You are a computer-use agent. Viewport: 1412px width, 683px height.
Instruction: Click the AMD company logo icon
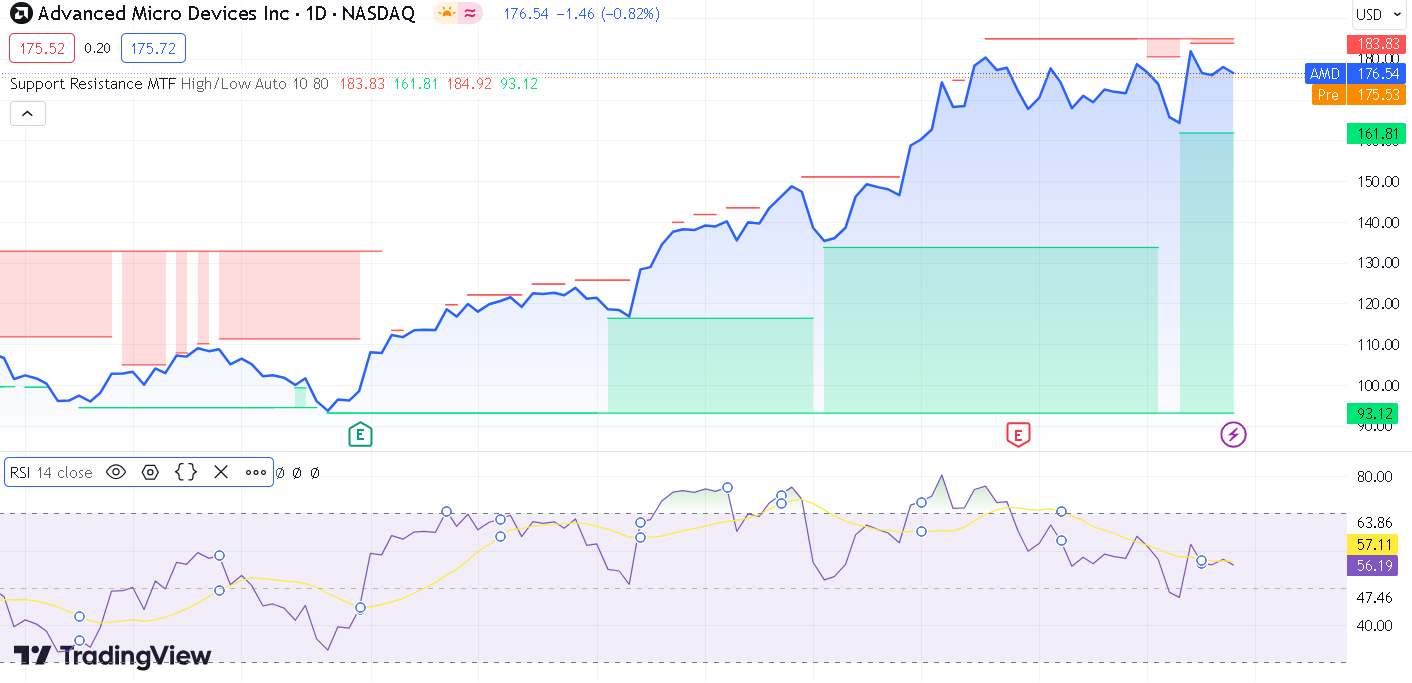tap(20, 14)
